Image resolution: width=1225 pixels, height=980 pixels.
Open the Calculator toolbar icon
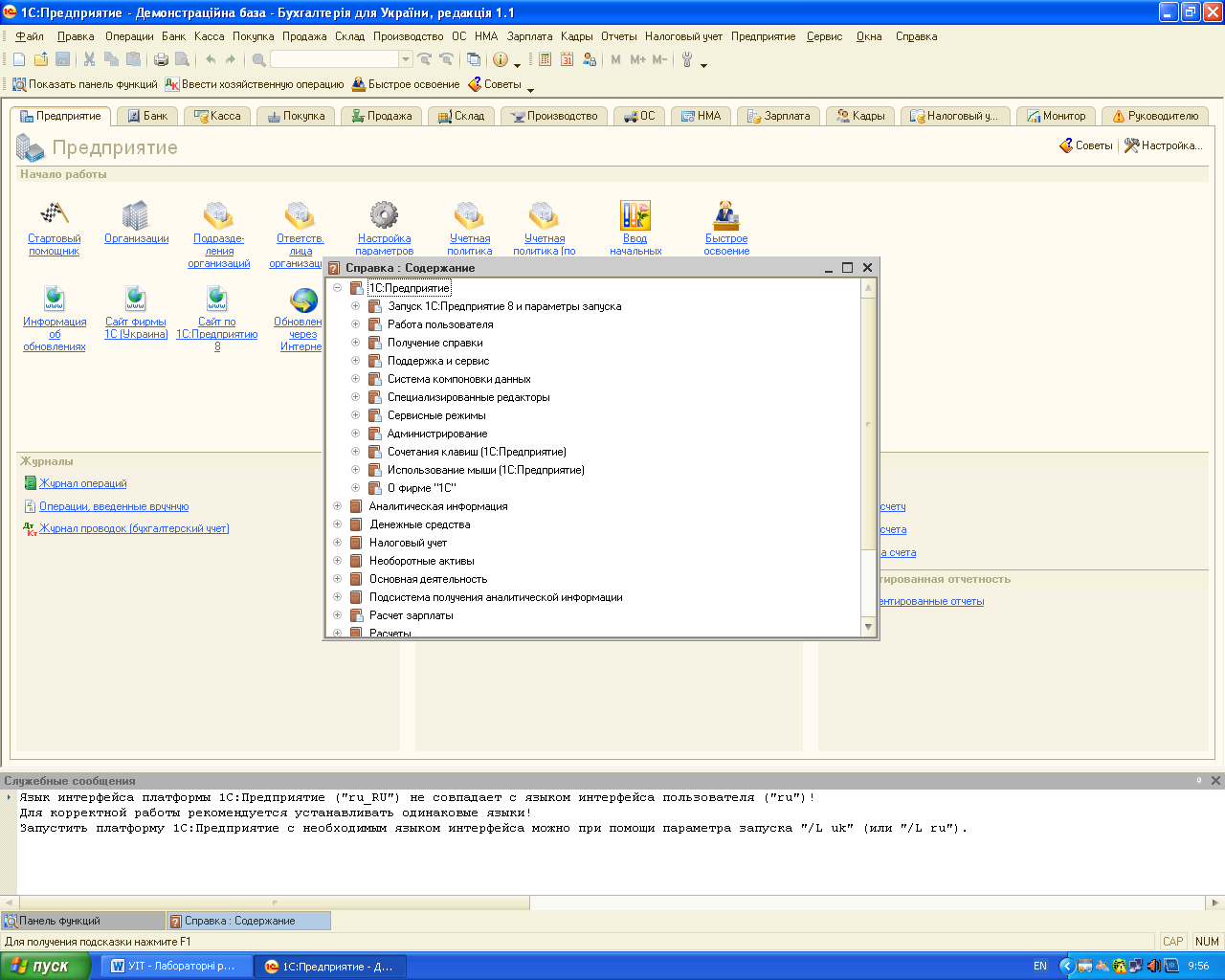(546, 59)
